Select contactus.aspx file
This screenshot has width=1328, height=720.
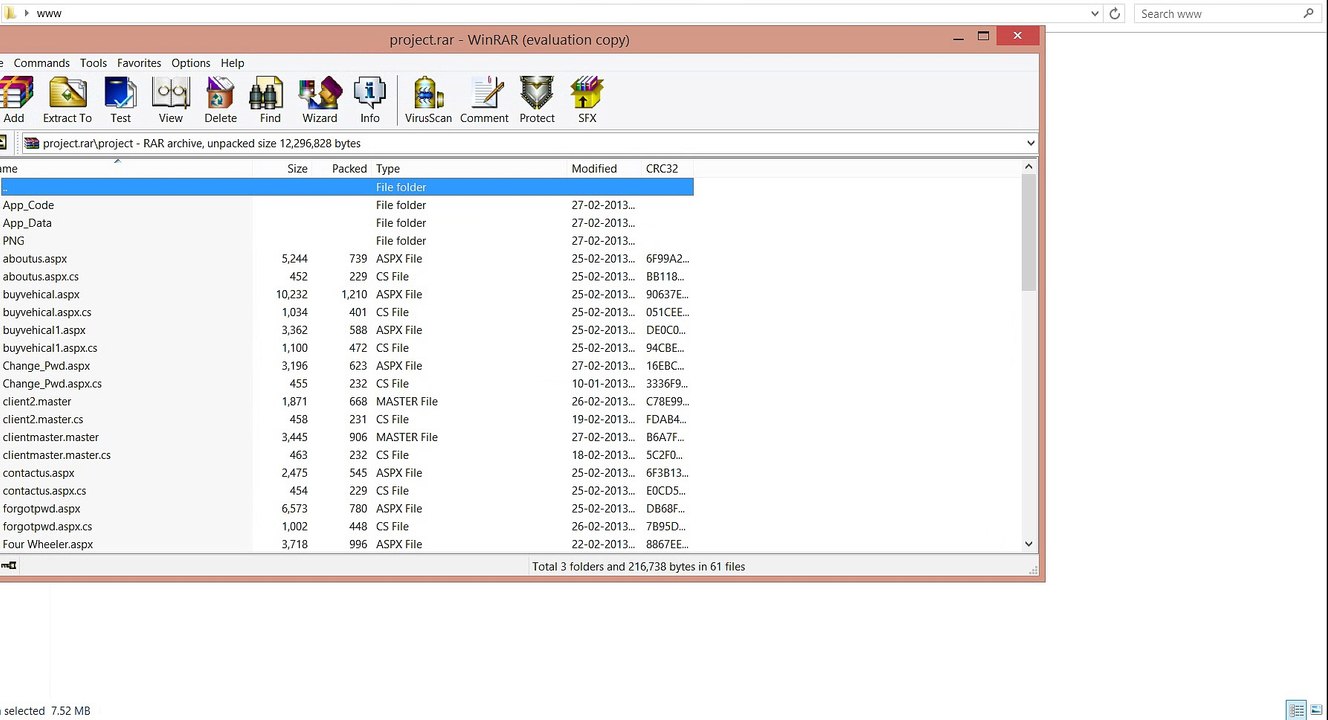346,473
